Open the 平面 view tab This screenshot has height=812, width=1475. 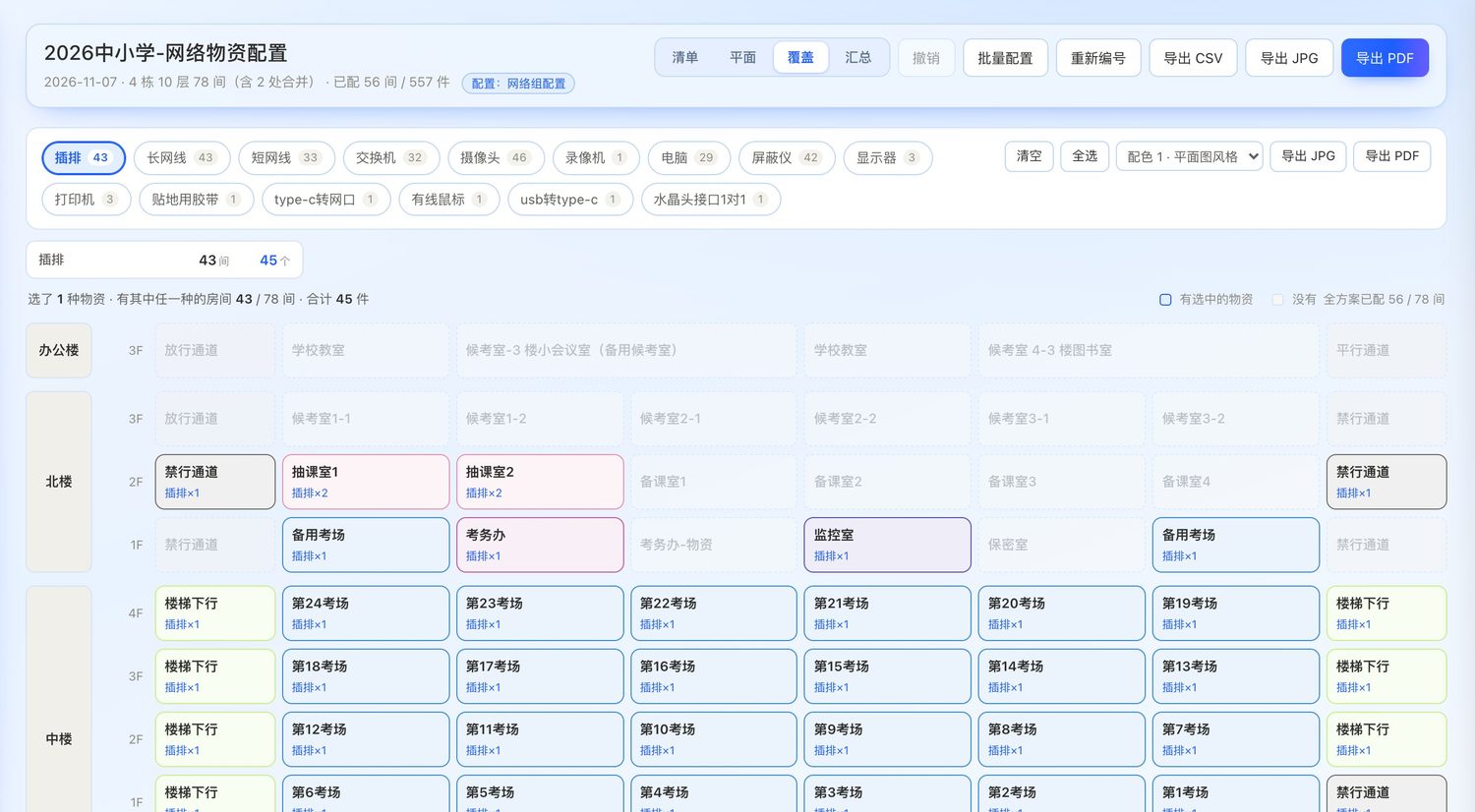pyautogui.click(x=742, y=58)
